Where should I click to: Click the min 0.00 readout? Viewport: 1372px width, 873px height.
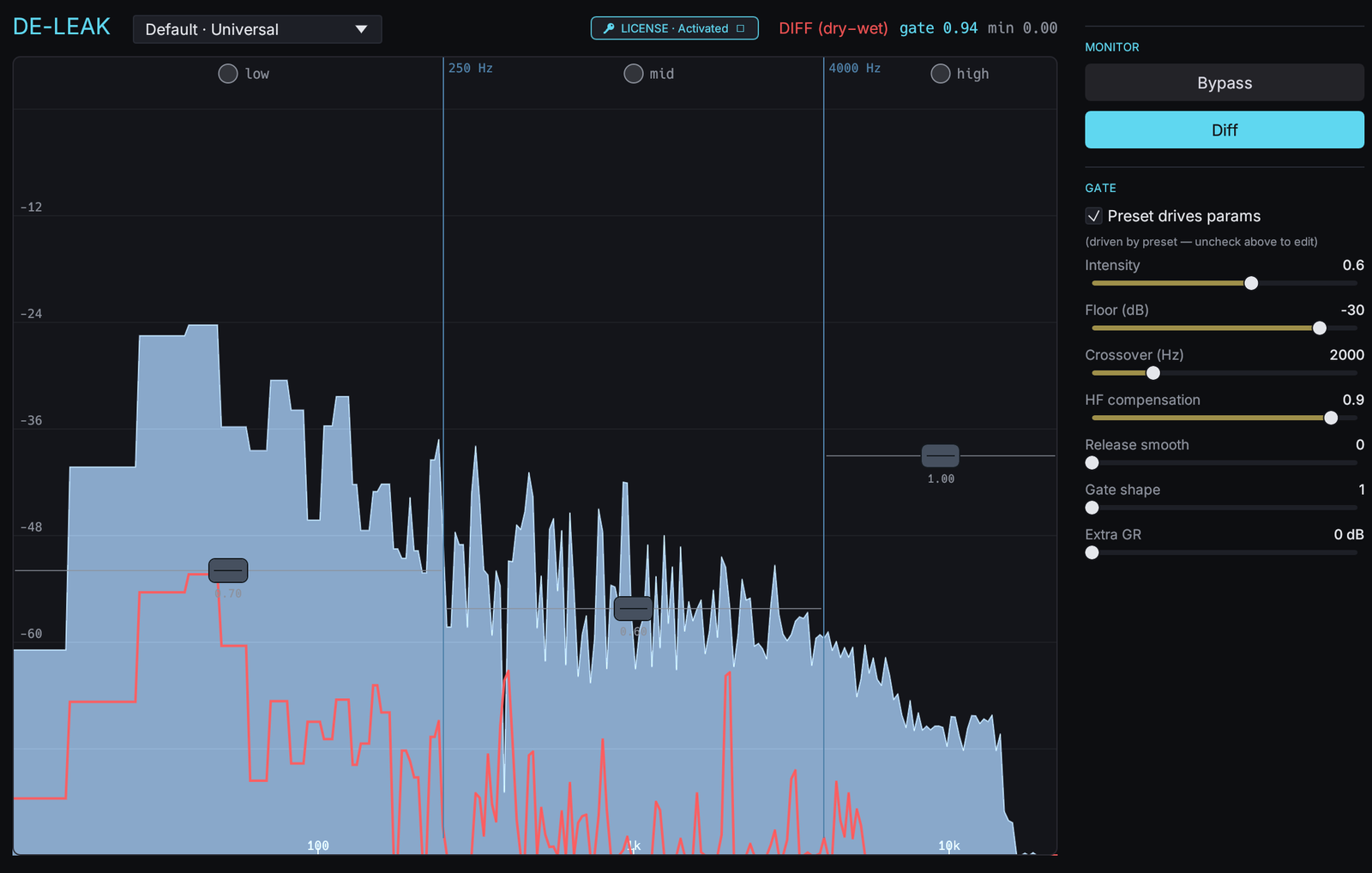click(x=1022, y=28)
